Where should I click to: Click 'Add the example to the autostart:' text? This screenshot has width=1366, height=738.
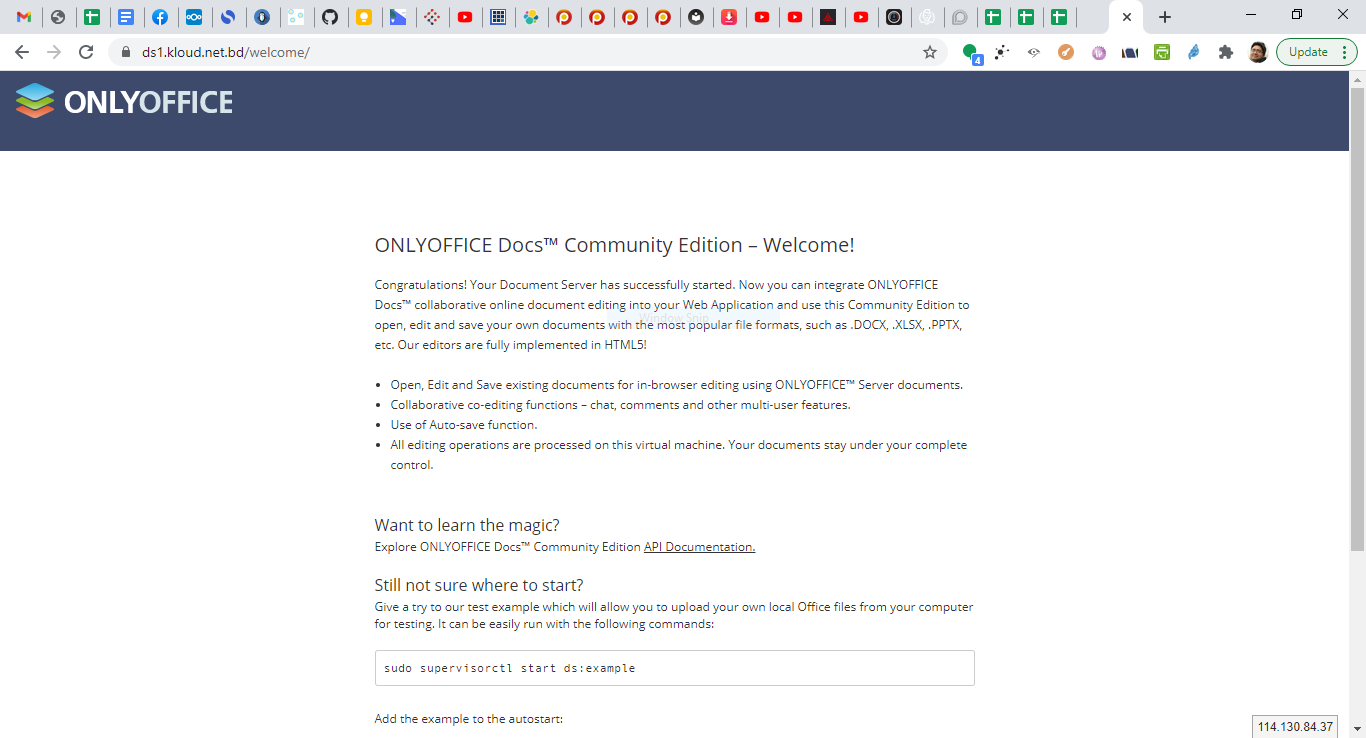click(x=469, y=719)
